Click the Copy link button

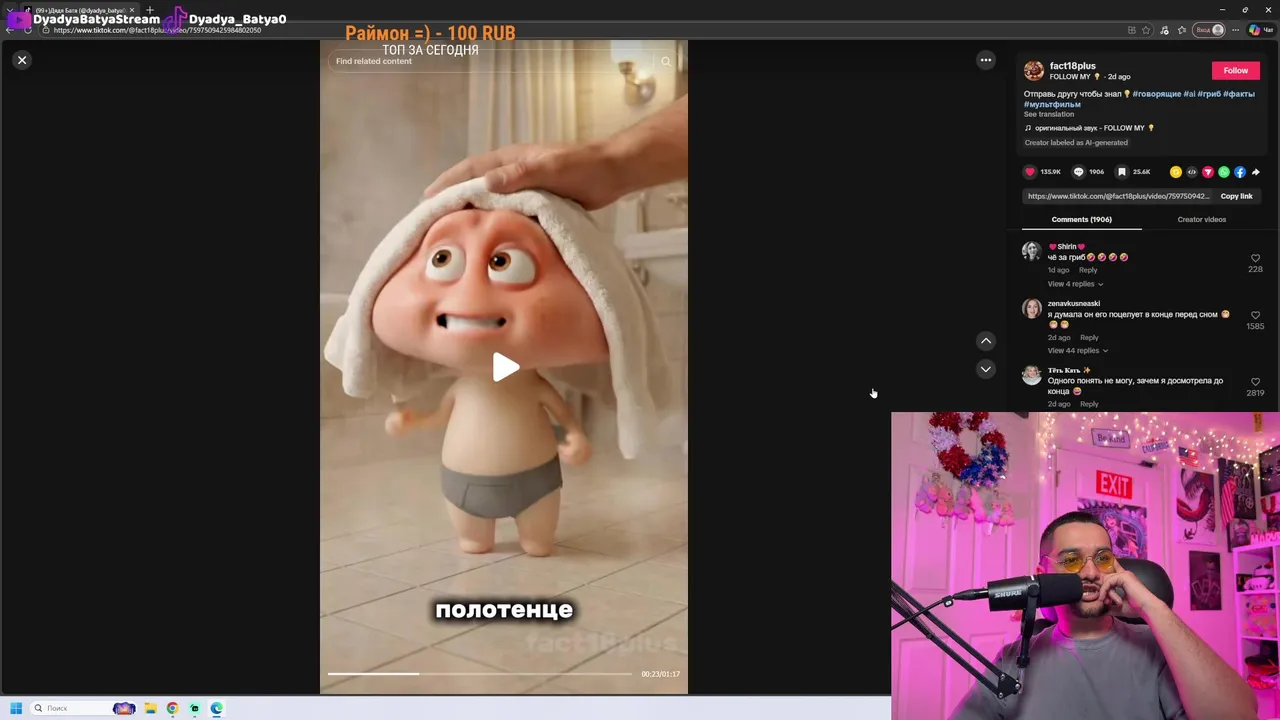click(1237, 196)
